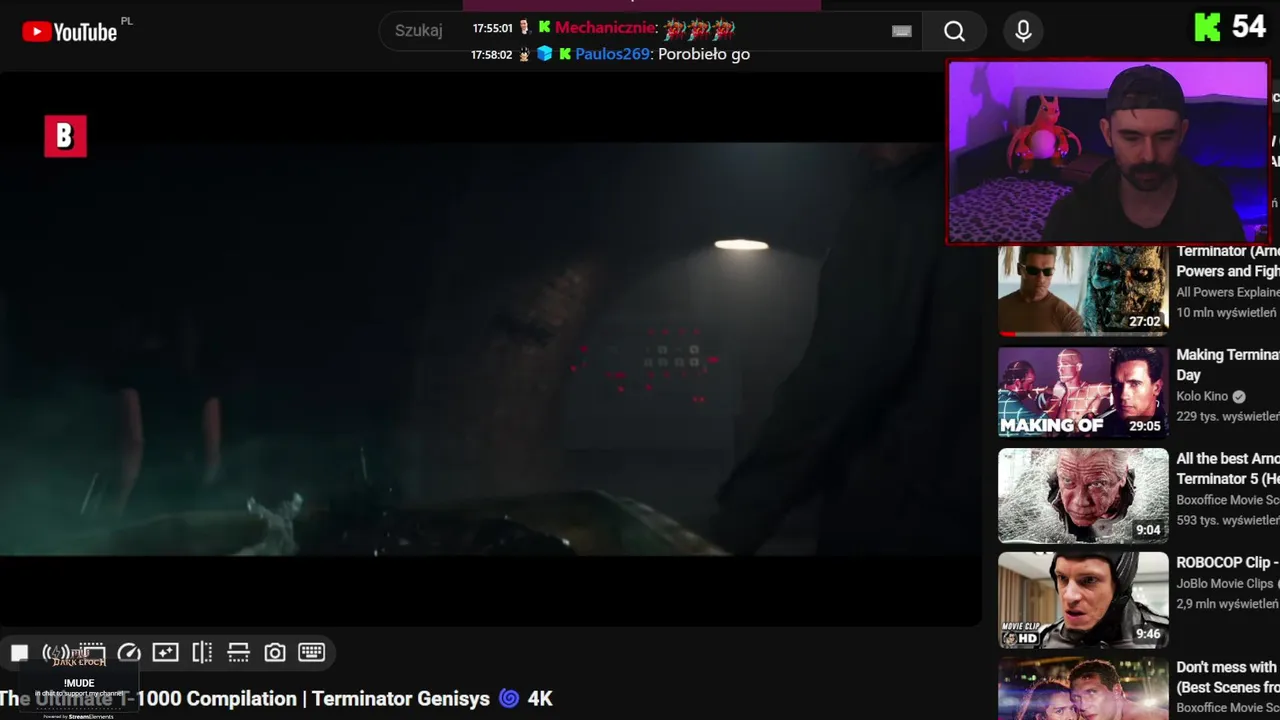
Task: Open 'Making Terminat… Day' video title
Action: (1227, 365)
